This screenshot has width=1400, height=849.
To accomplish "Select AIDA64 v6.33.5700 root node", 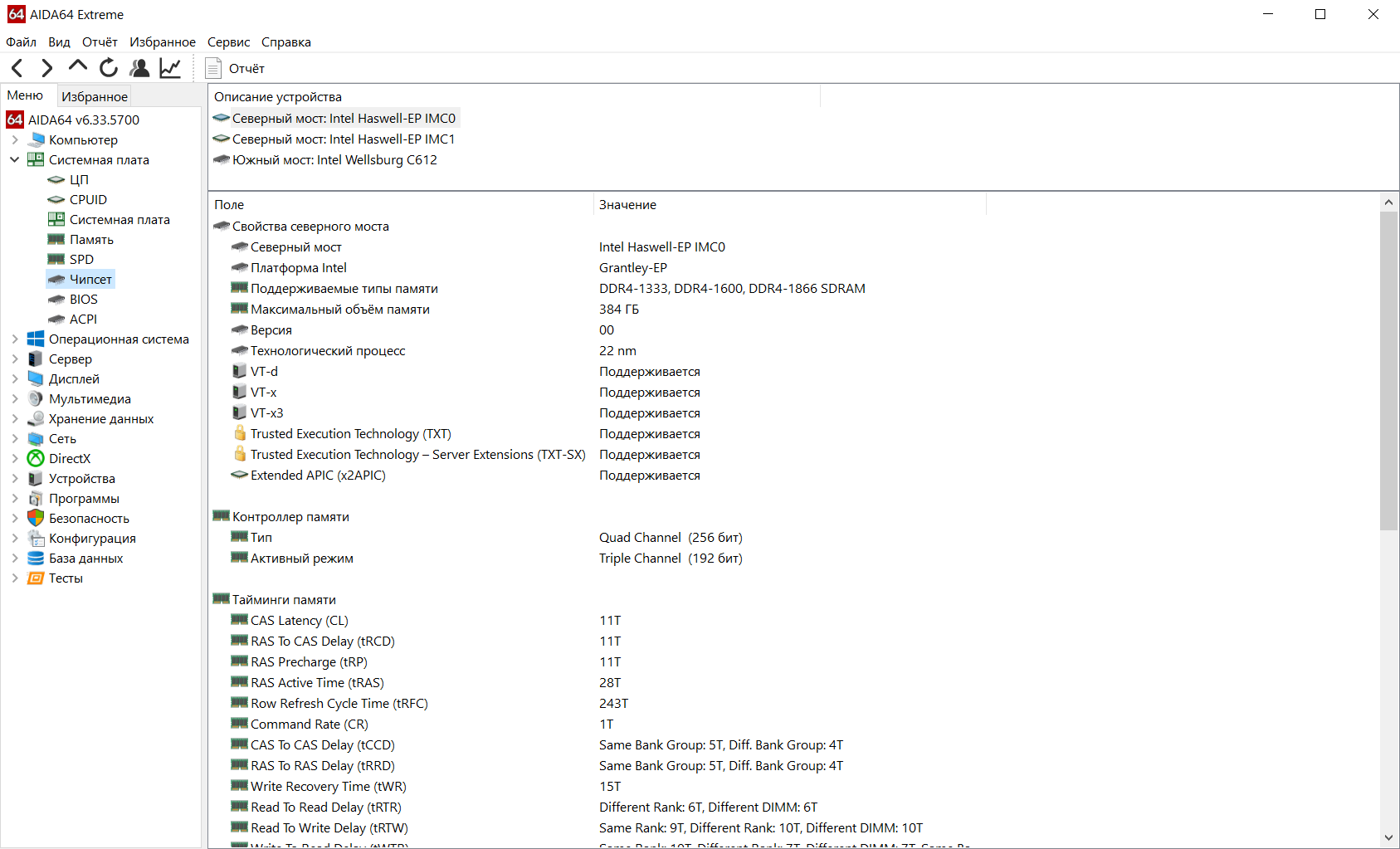I will 83,120.
